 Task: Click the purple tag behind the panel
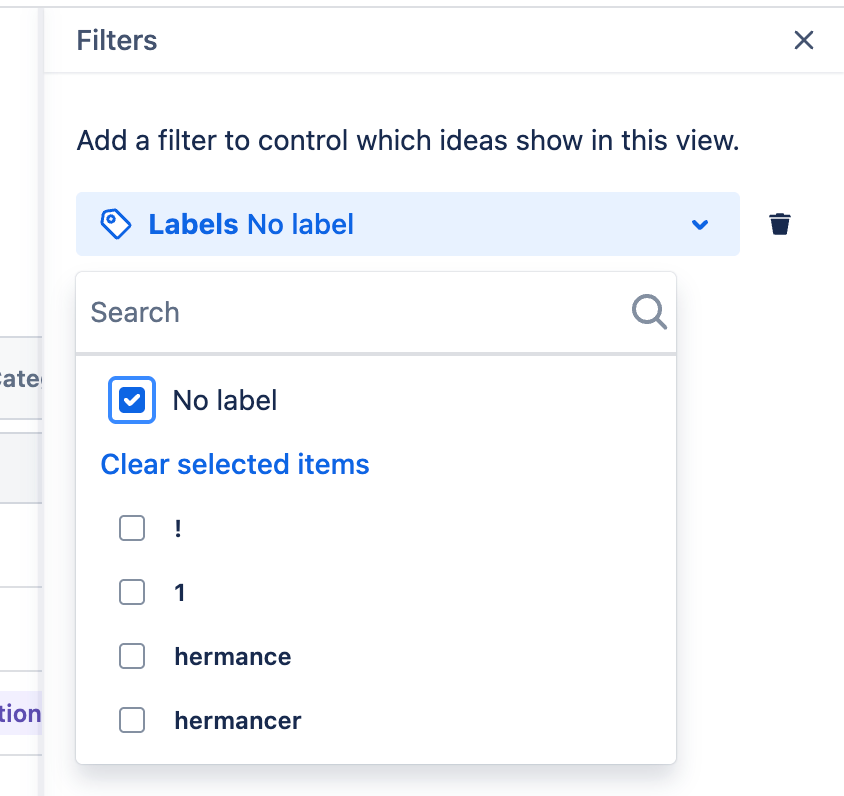pos(21,713)
